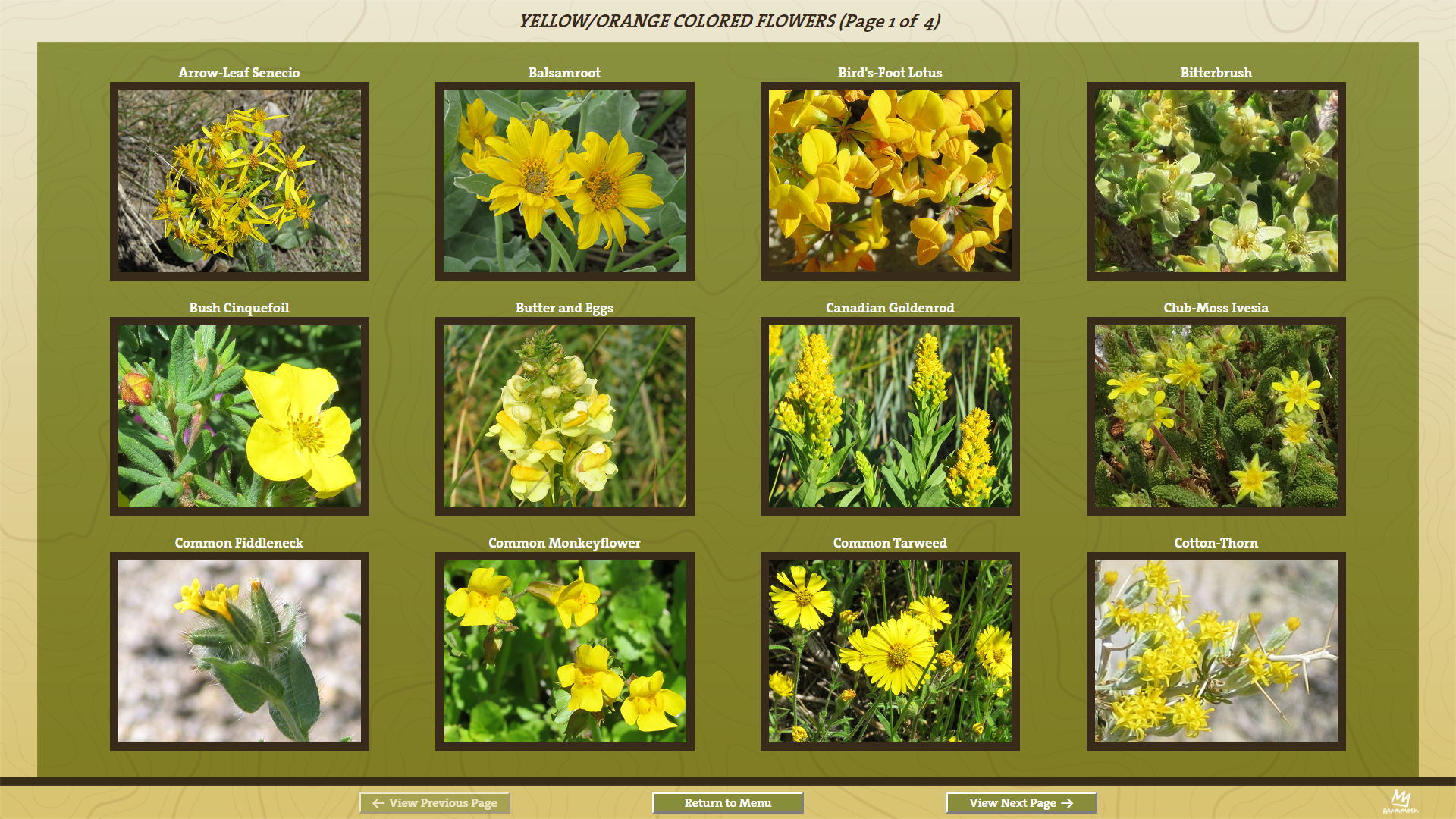Open the Bitterbrush flower picture
The width and height of the screenshot is (1456, 819).
1216,181
